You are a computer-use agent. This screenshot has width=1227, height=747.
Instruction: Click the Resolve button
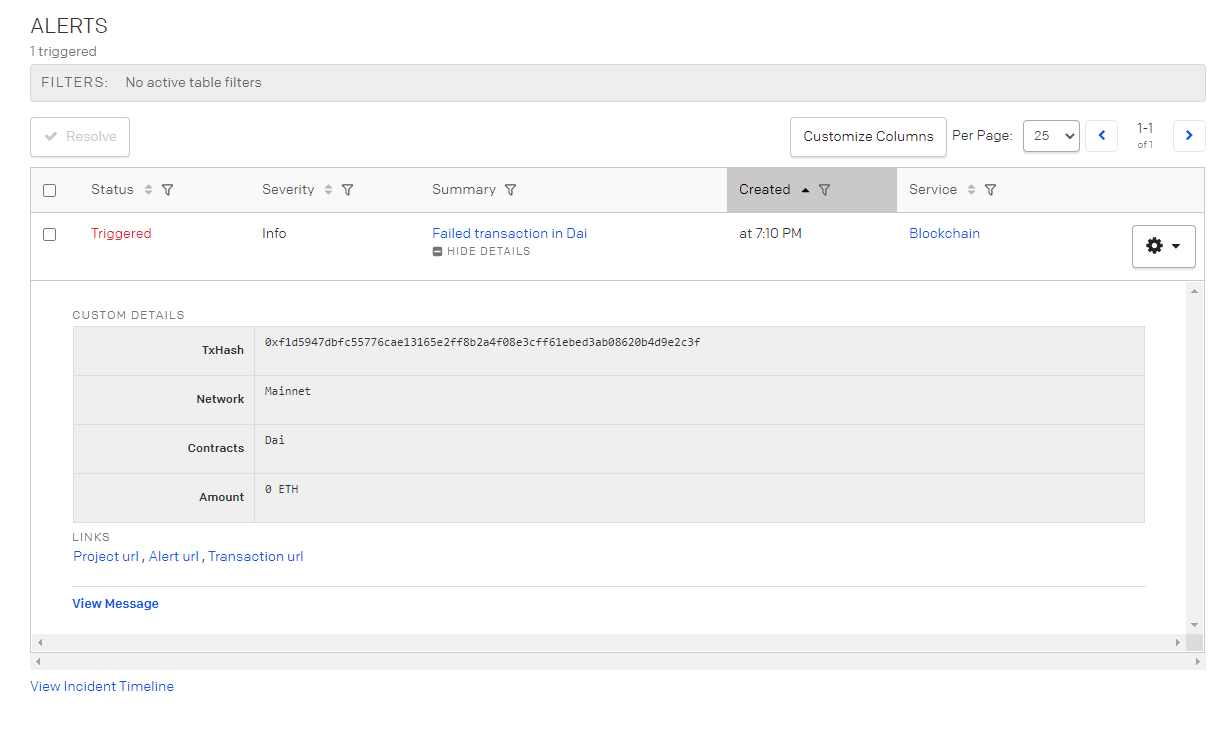[x=80, y=137]
